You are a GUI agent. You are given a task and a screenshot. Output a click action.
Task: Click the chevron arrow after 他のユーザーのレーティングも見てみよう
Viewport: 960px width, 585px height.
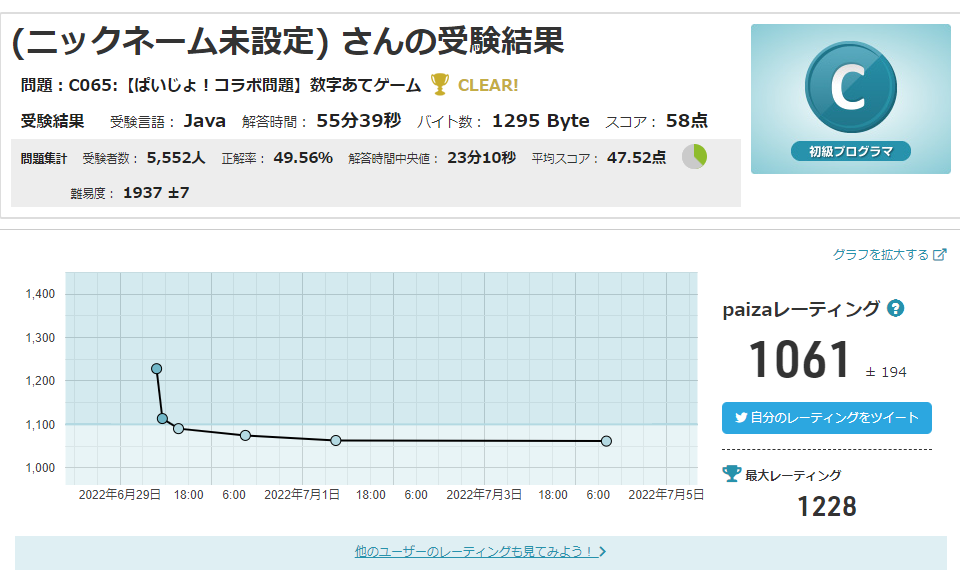[602, 551]
